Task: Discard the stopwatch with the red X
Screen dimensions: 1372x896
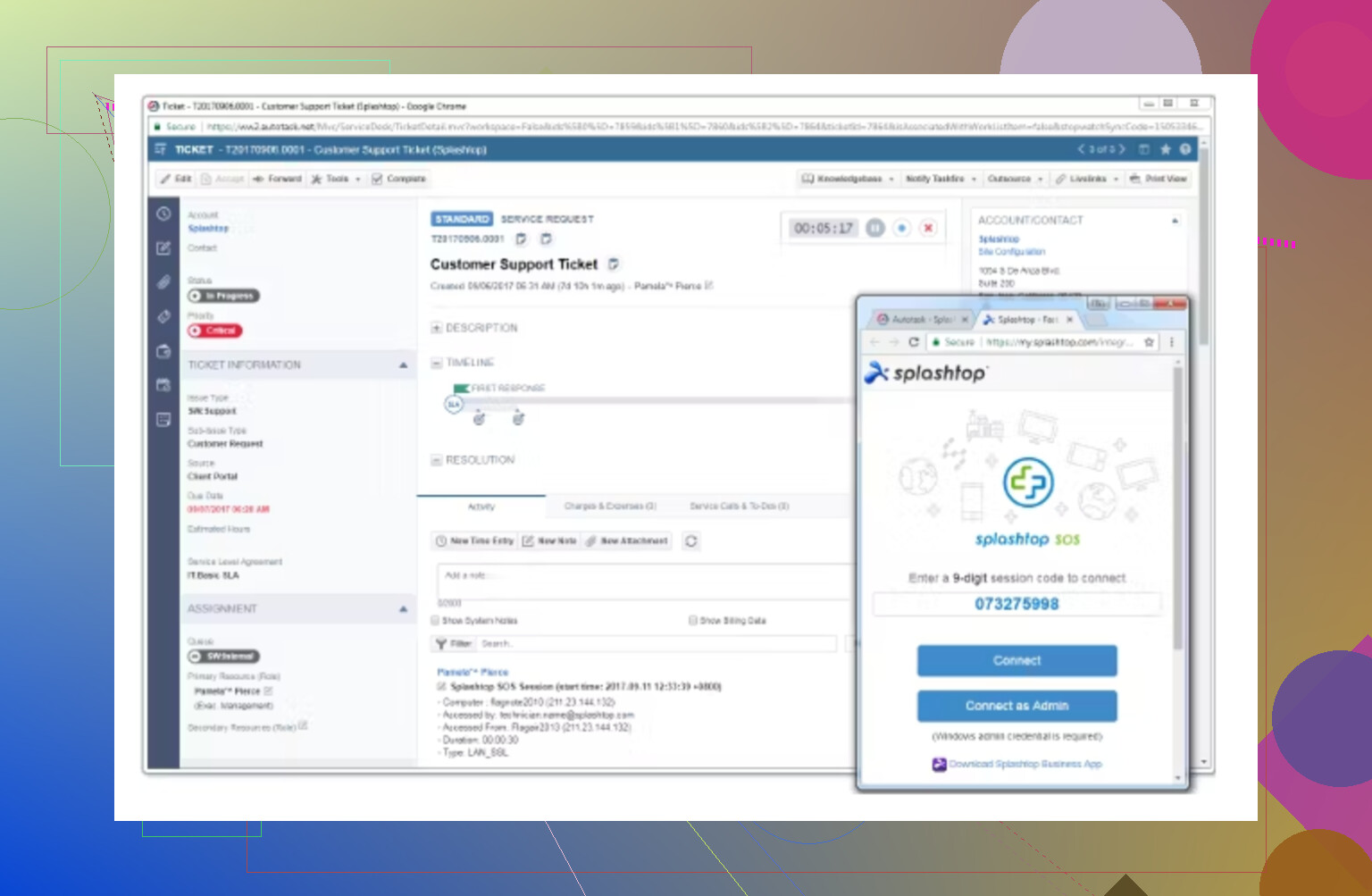Action: [928, 228]
